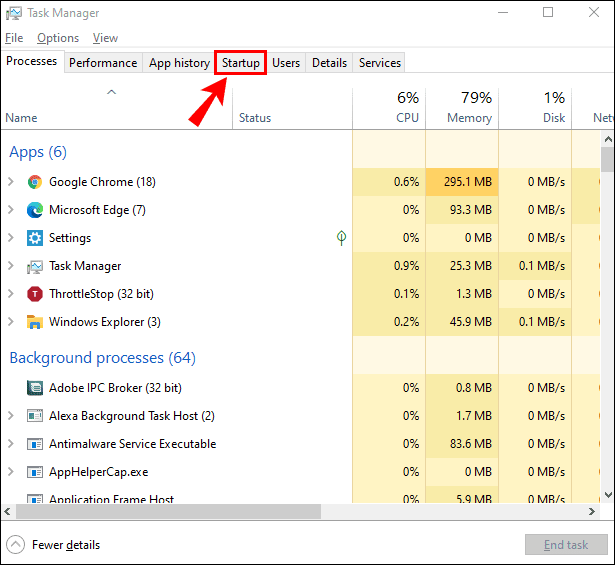Expand the Google Chrome process group
Image resolution: width=615 pixels, height=565 pixels.
[11, 182]
